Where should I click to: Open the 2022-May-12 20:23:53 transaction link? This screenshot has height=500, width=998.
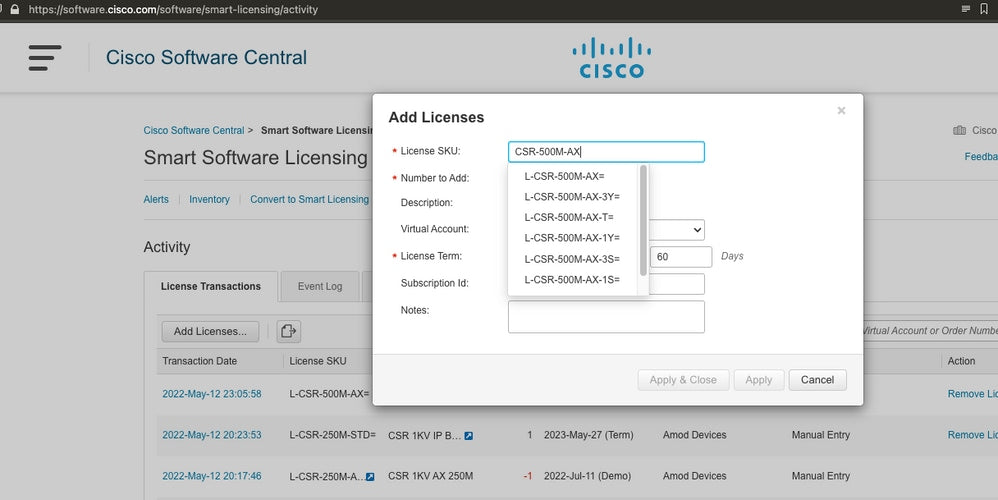(x=212, y=435)
